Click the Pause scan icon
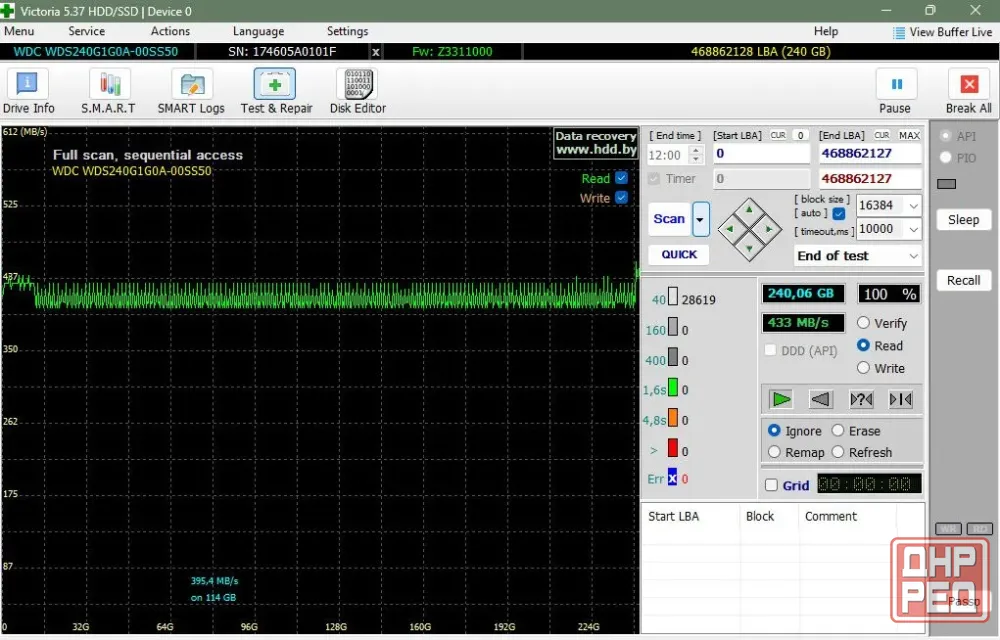The image size is (1000, 640). (896, 84)
